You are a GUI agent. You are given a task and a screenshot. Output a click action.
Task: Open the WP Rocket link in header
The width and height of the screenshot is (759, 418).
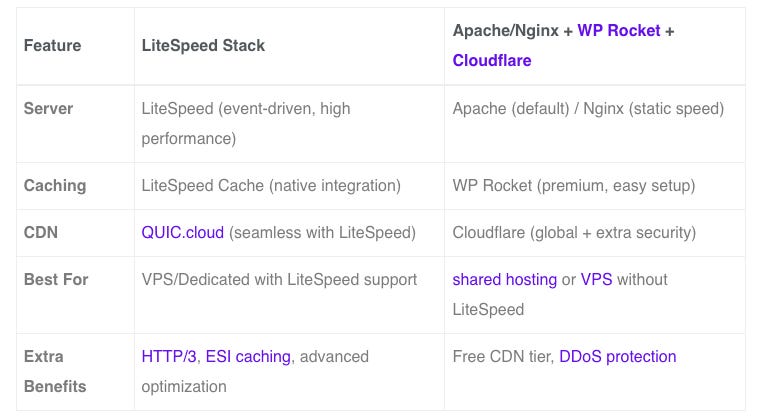(619, 30)
